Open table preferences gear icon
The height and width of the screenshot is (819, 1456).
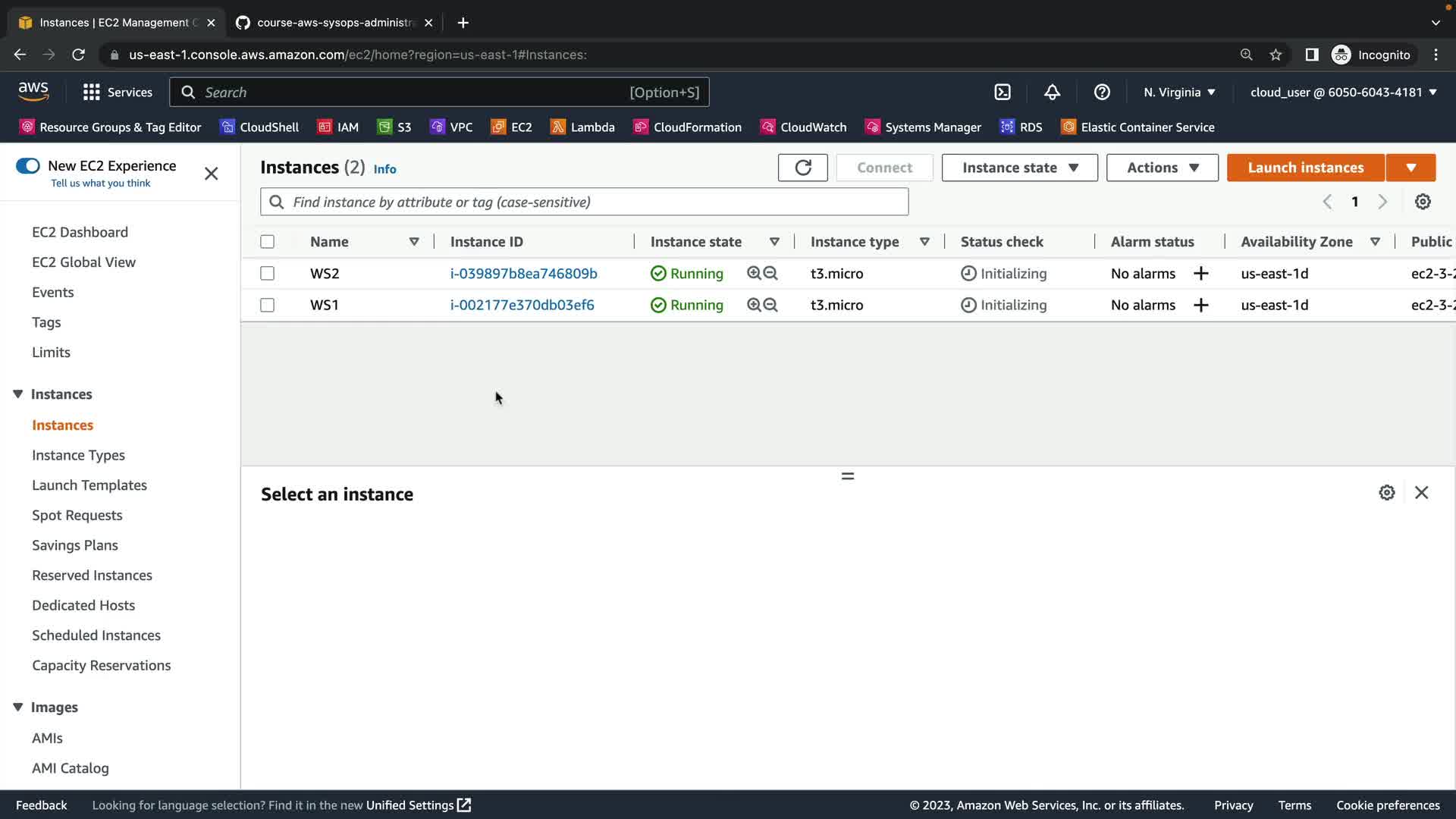[x=1423, y=202]
